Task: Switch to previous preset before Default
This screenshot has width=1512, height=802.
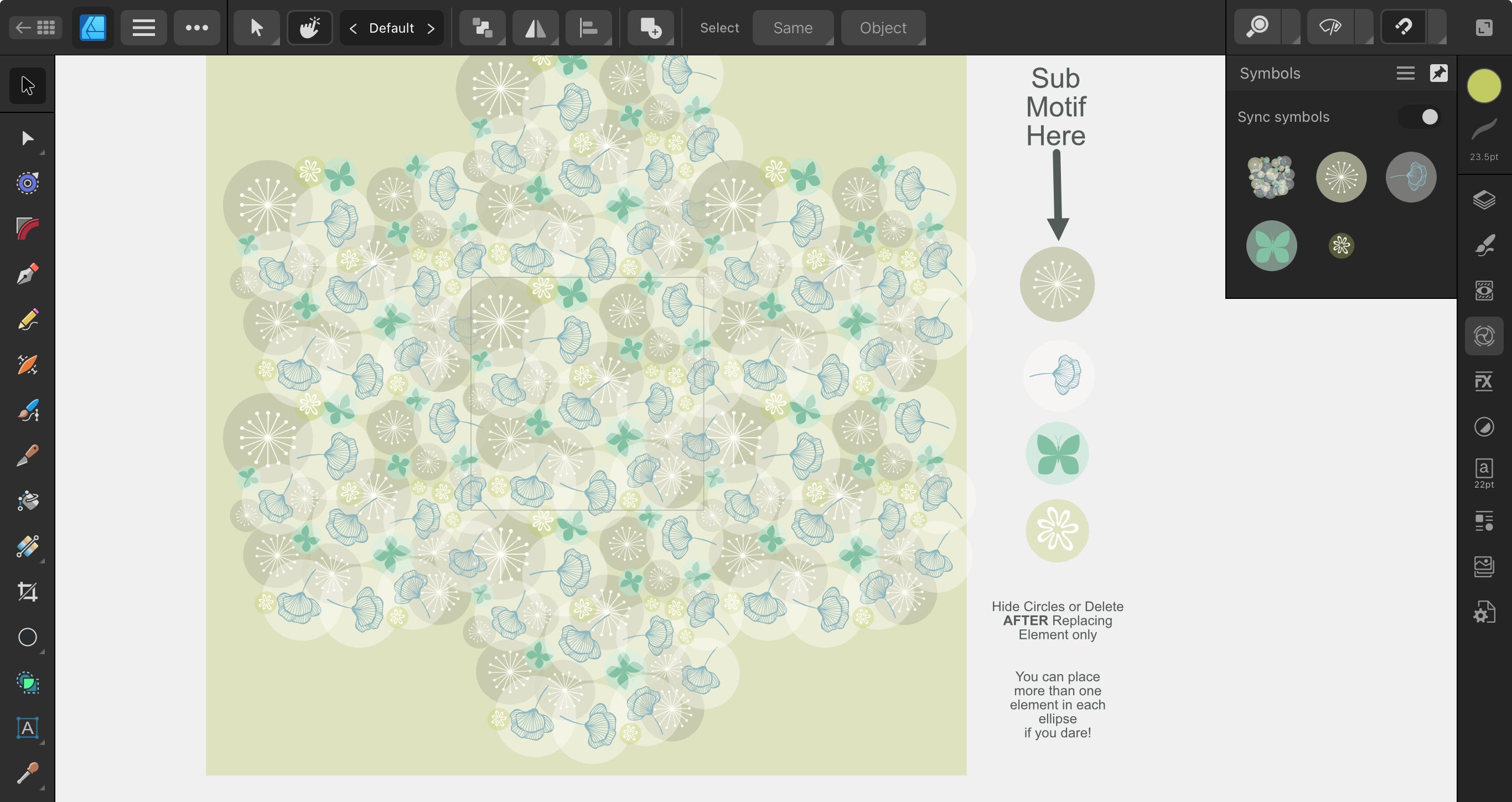Action: [353, 28]
